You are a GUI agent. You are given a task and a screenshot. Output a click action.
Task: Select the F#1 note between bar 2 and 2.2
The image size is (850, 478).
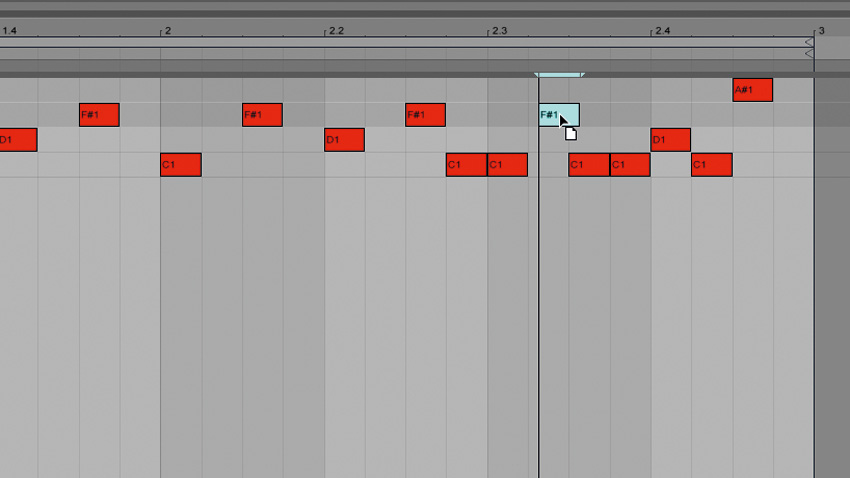[x=262, y=115]
